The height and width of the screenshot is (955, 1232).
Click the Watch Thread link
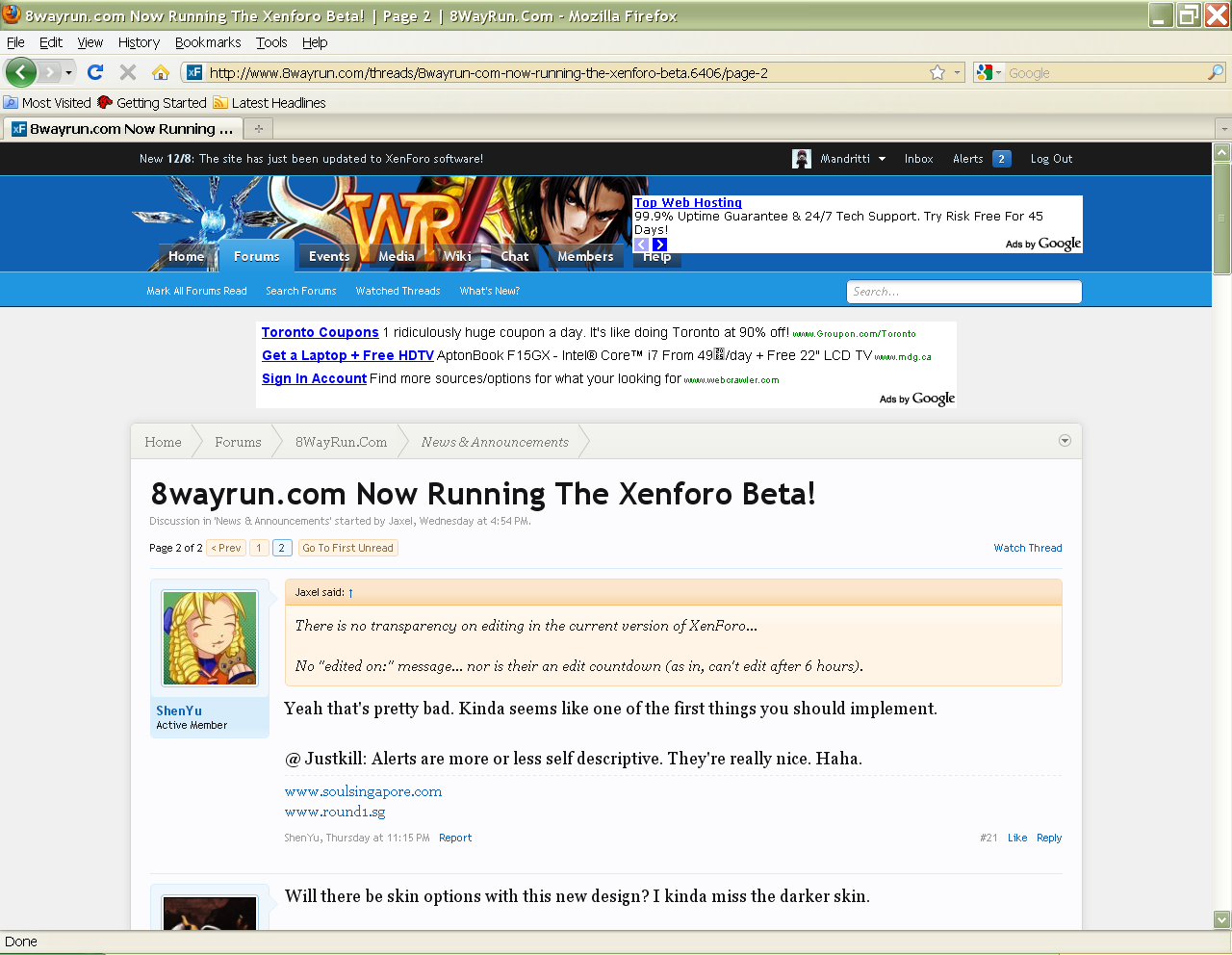[x=1028, y=548]
